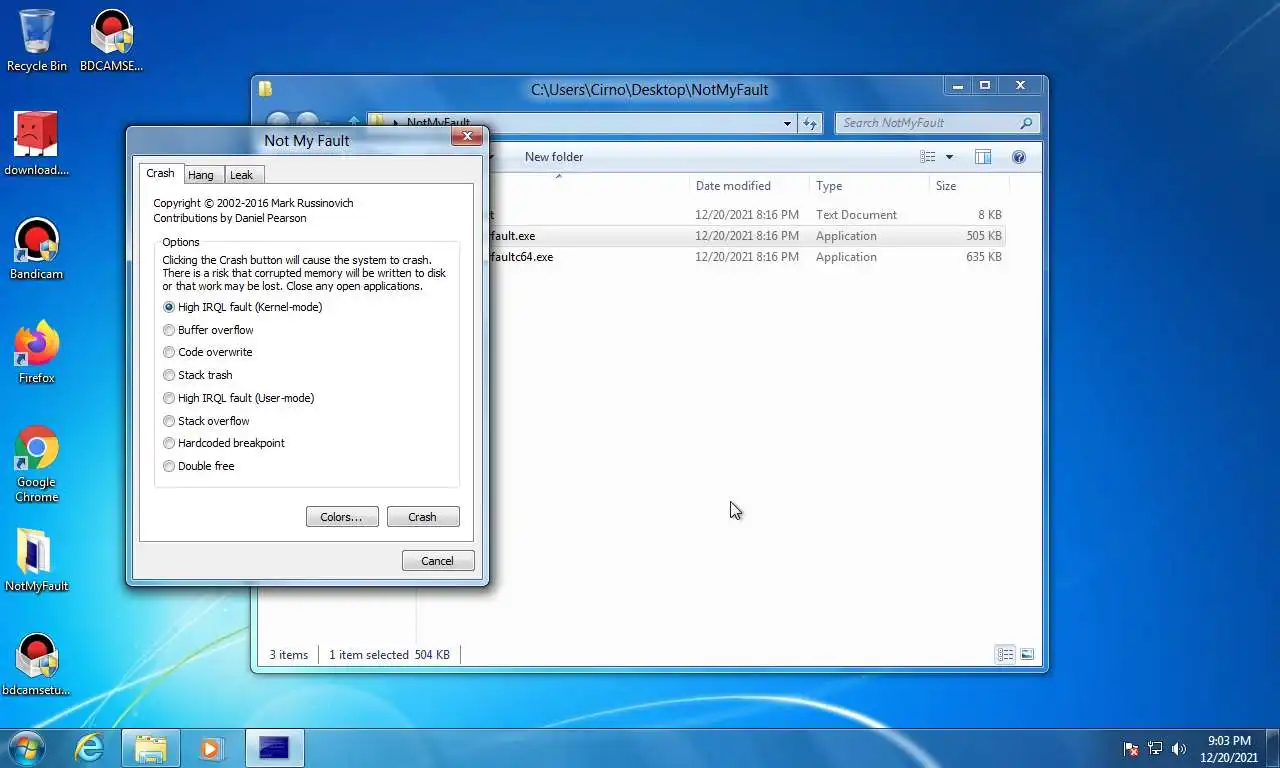The width and height of the screenshot is (1280, 768).
Task: Select the red download desktop icon
Action: (37, 143)
